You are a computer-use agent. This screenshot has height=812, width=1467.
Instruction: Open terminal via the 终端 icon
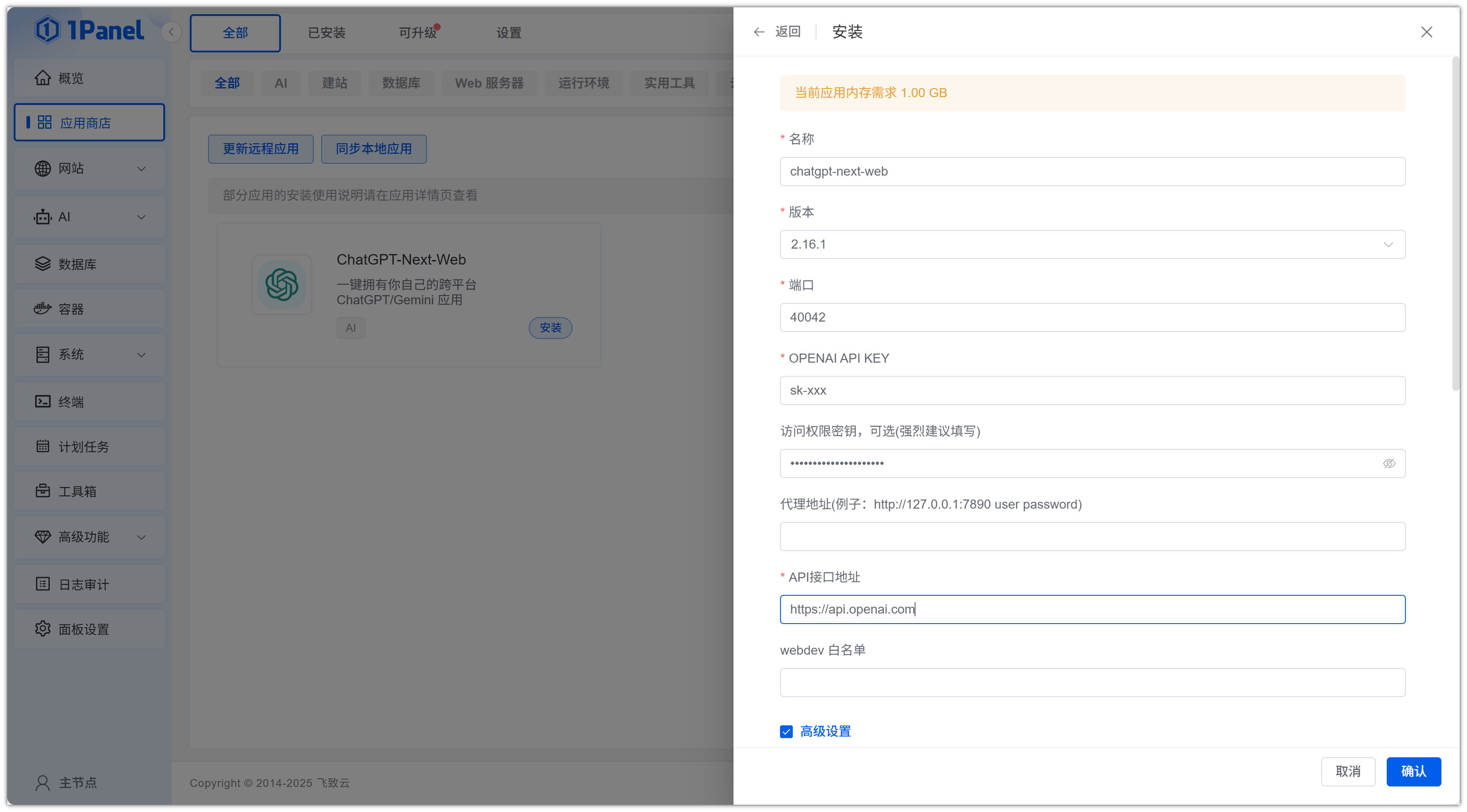[x=42, y=401]
